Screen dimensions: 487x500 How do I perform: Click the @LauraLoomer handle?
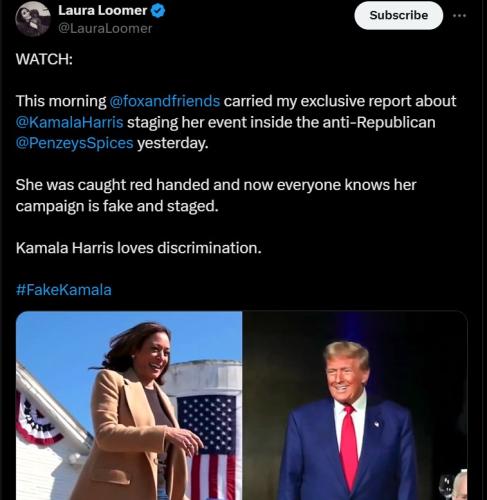[x=105, y=28]
